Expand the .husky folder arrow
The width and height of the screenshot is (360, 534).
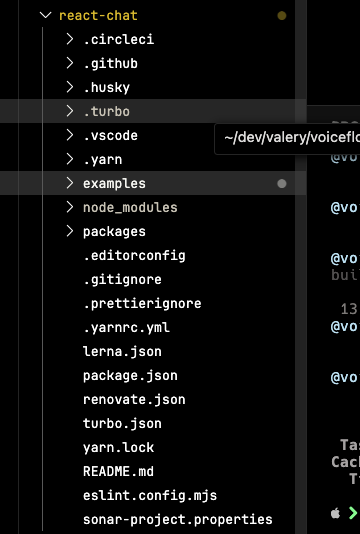70,87
